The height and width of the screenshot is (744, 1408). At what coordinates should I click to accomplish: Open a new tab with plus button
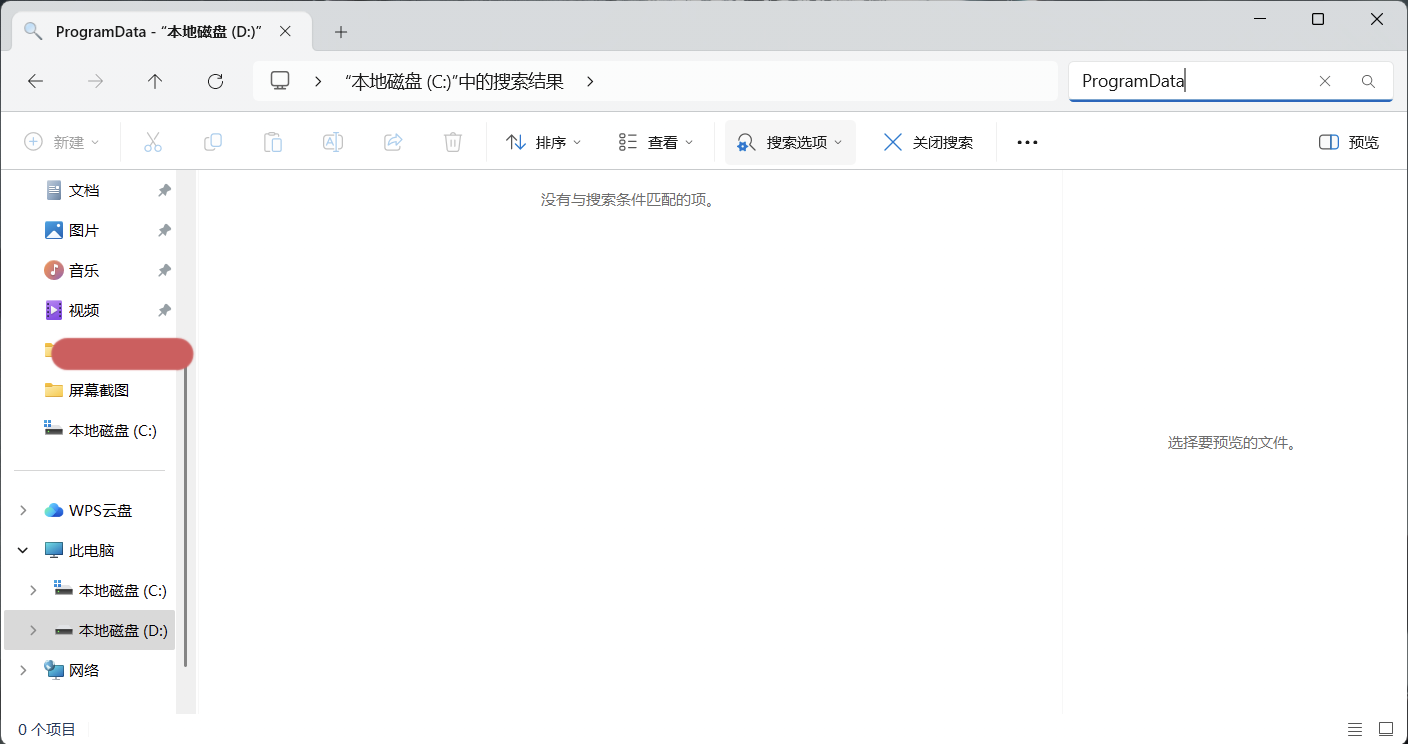[x=341, y=32]
